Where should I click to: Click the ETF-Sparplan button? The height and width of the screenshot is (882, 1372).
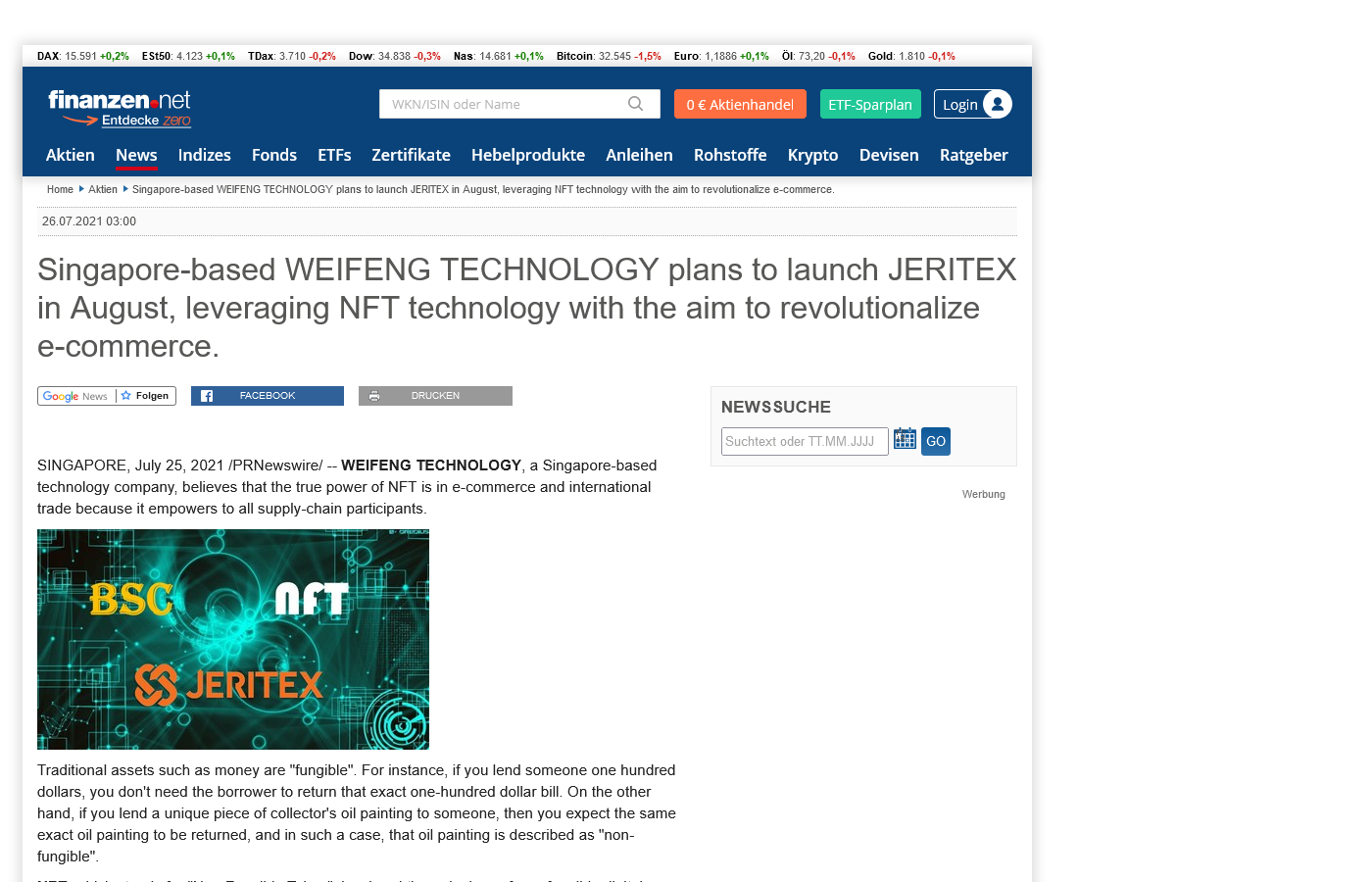870,104
